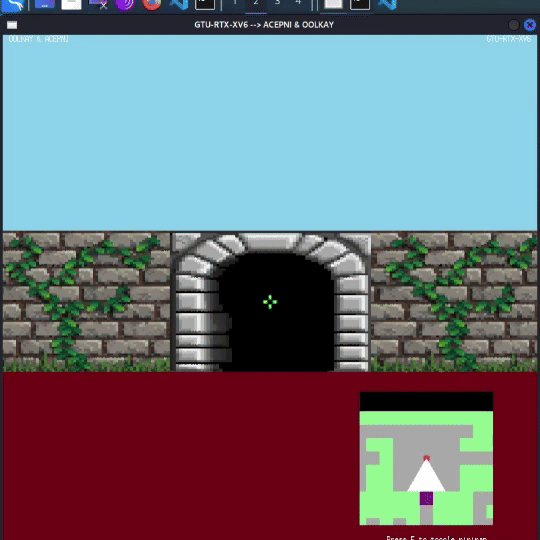Screen dimensions: 540x540
Task: Switch to workspace 4
Action: 298,3
